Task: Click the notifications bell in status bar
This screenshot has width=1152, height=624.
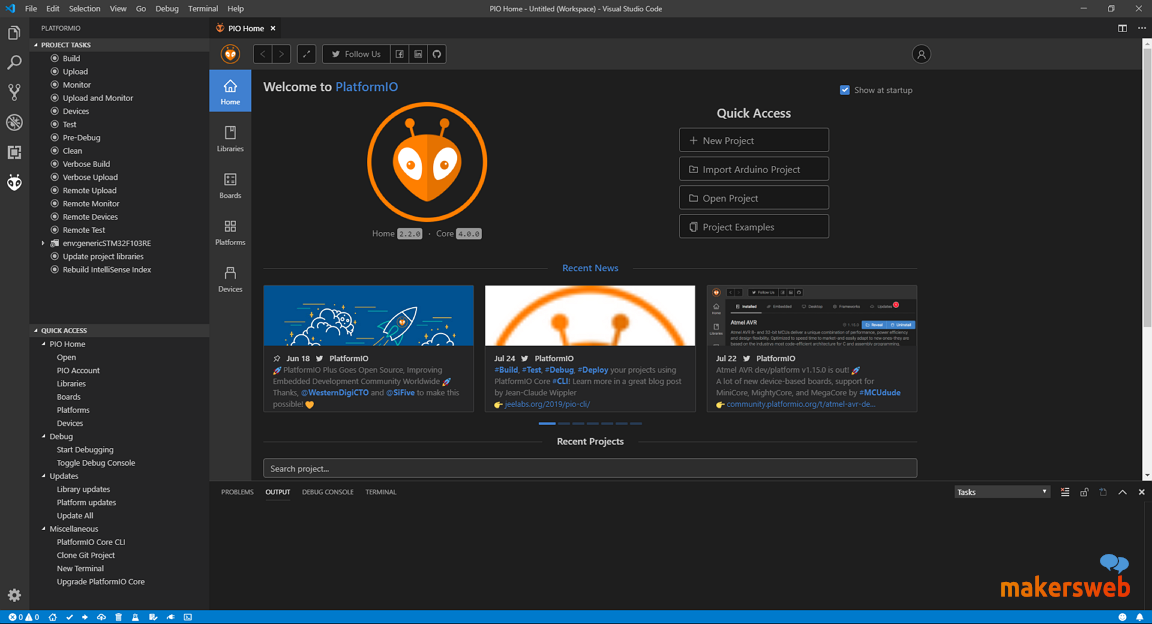Action: [x=1140, y=617]
